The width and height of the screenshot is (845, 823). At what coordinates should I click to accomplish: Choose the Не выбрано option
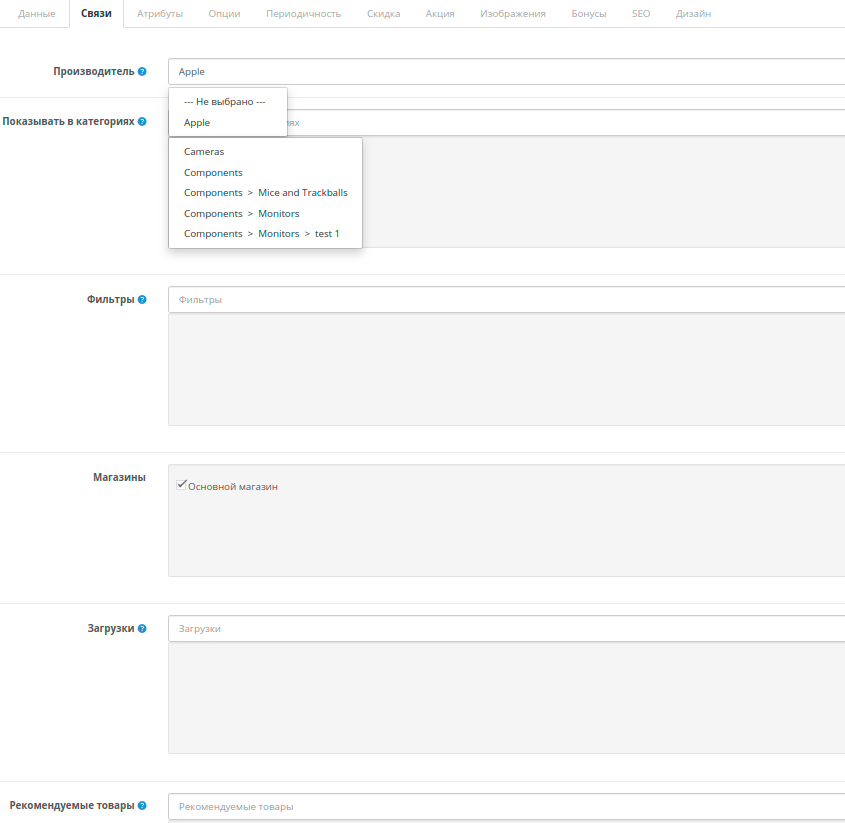coord(225,101)
